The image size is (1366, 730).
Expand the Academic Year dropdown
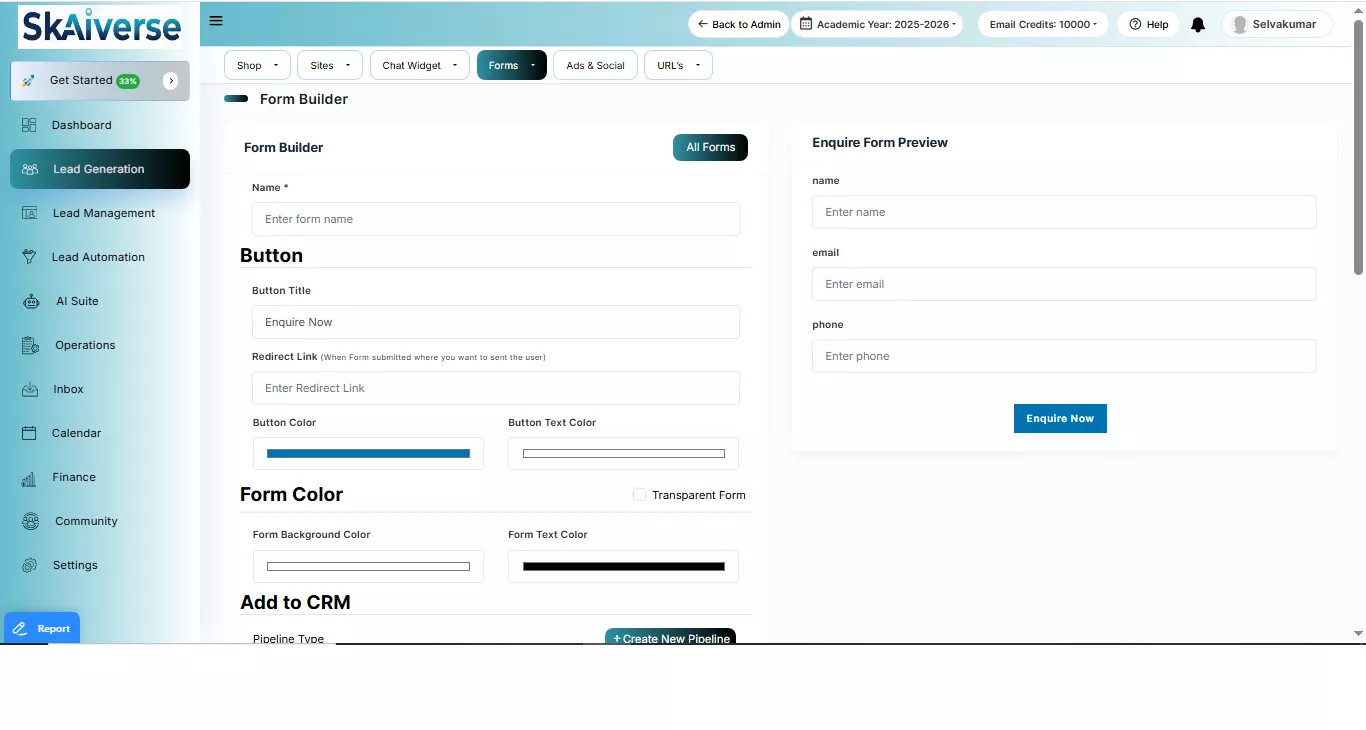point(877,24)
